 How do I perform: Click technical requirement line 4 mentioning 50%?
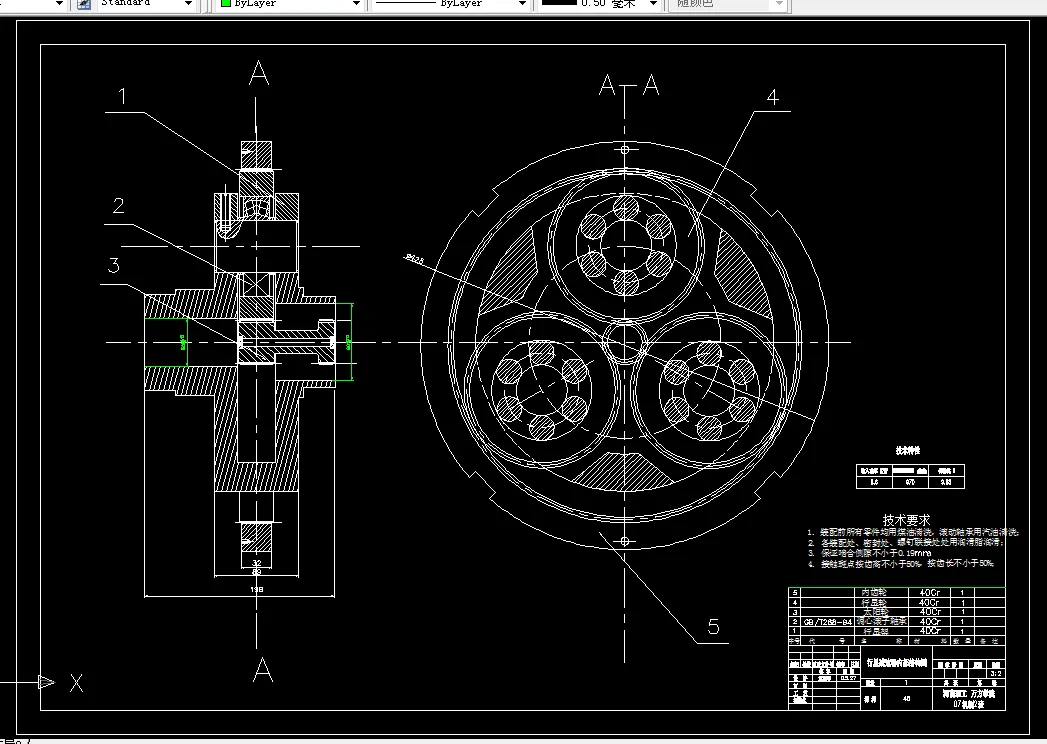(901, 564)
